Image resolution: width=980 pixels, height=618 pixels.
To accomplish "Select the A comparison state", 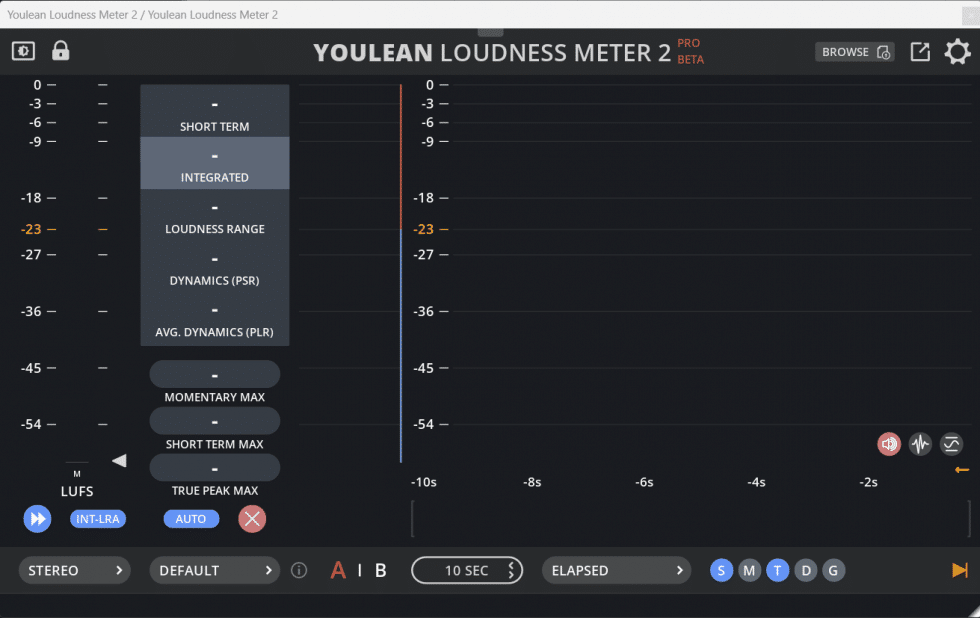I will (338, 571).
